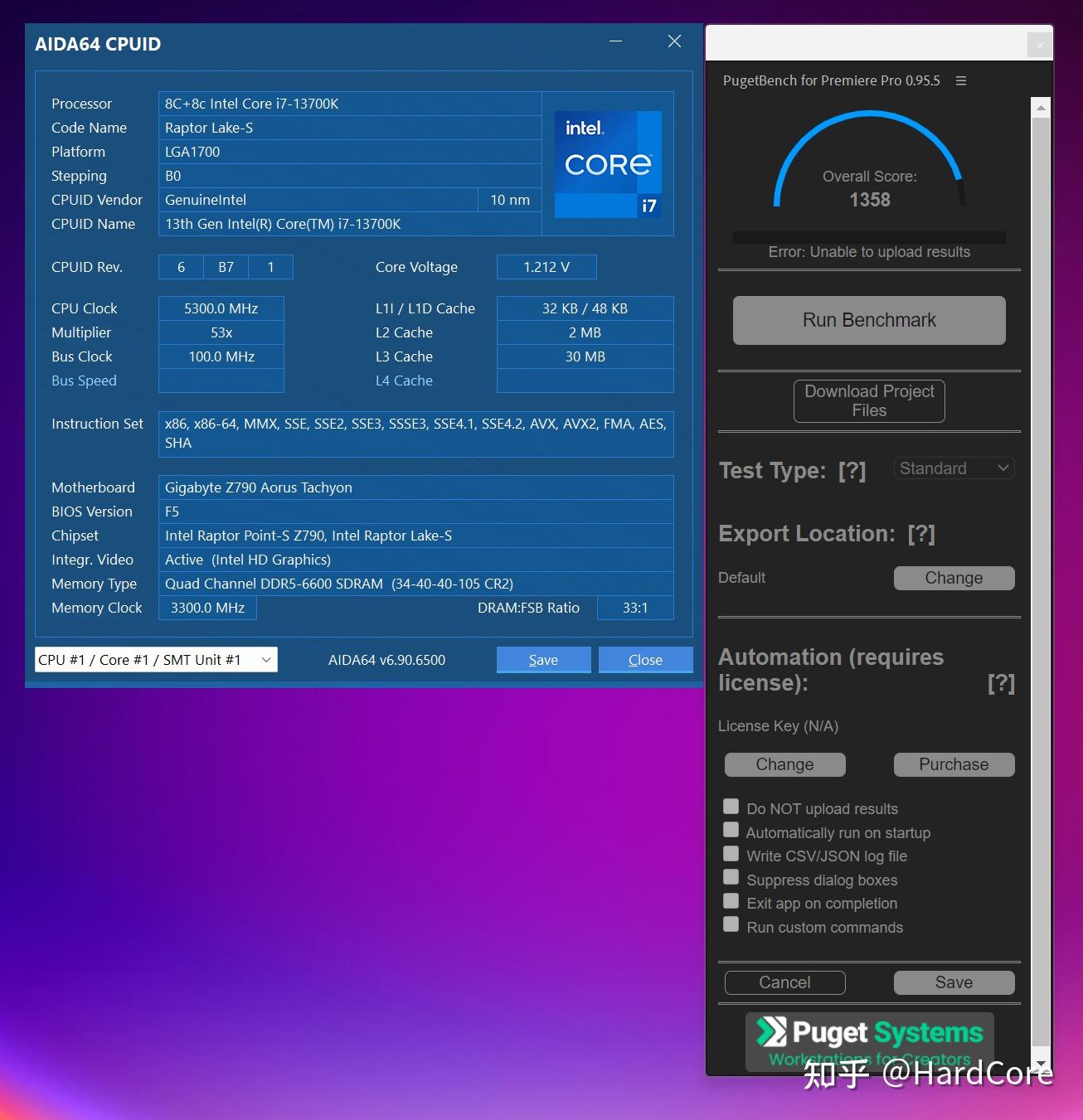Screen dimensions: 1083x1120
Task: Enable Do NOT upload results checkbox
Action: click(x=731, y=807)
